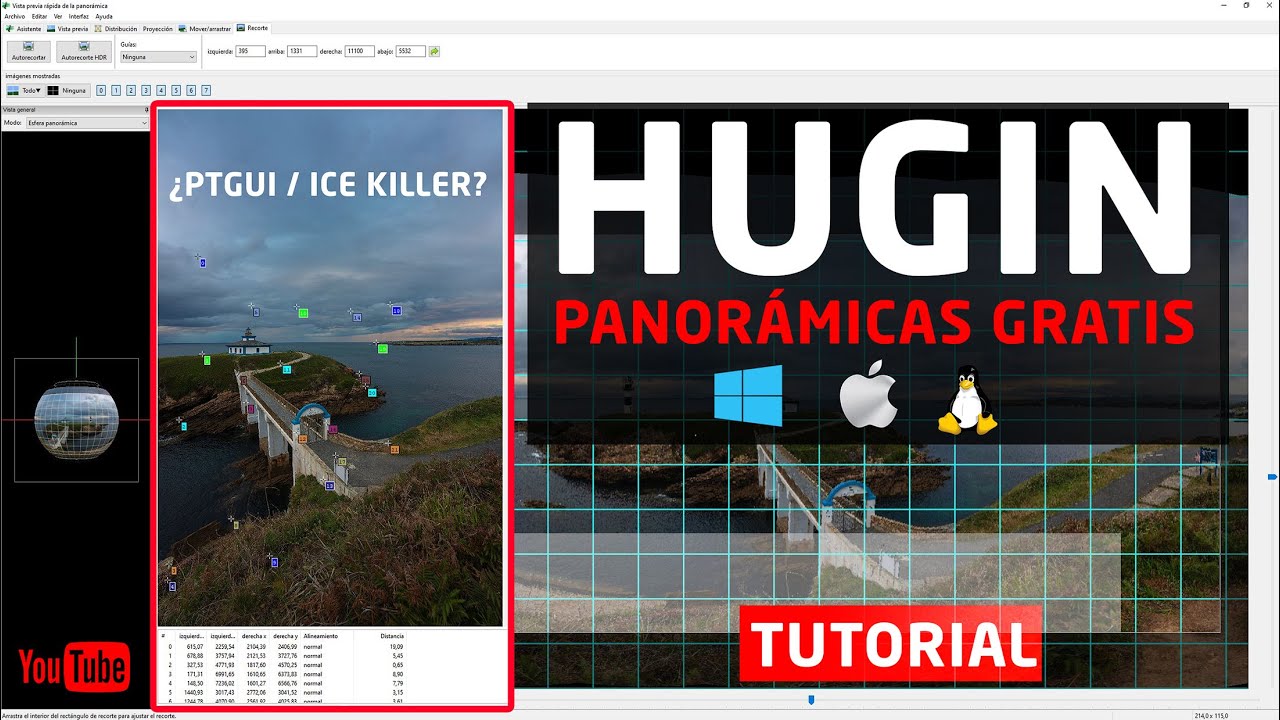Open the Modo dropdown showing Esfera panorámica
The height and width of the screenshot is (720, 1280).
86,123
